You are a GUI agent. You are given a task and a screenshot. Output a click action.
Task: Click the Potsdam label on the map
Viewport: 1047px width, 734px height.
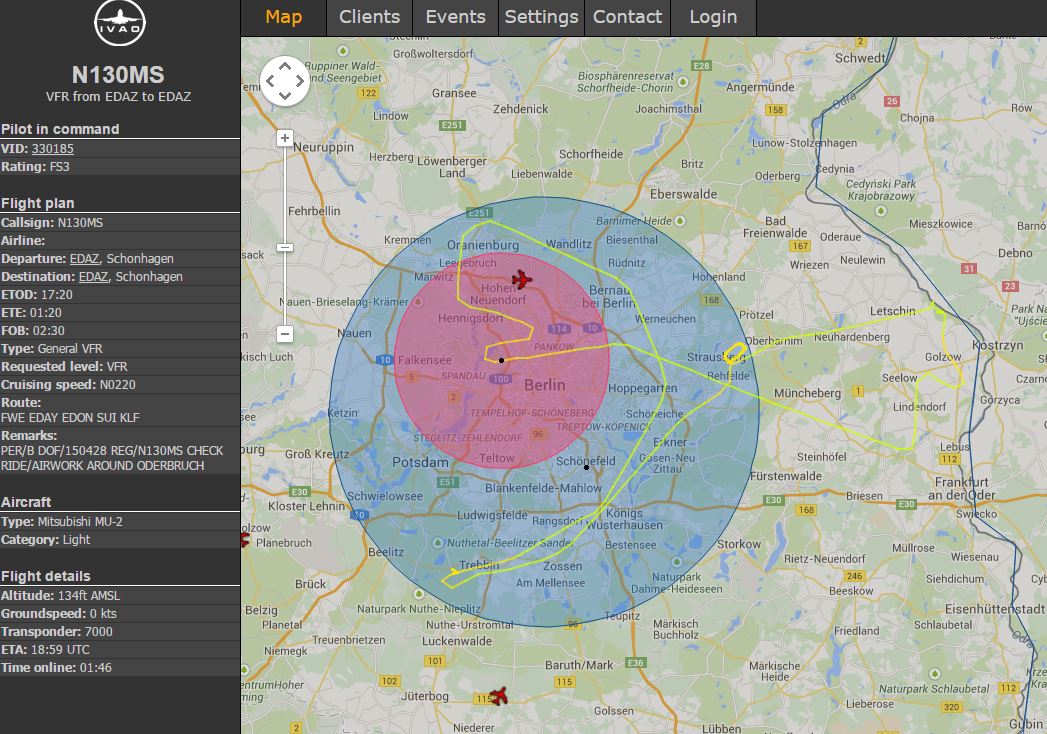click(420, 462)
